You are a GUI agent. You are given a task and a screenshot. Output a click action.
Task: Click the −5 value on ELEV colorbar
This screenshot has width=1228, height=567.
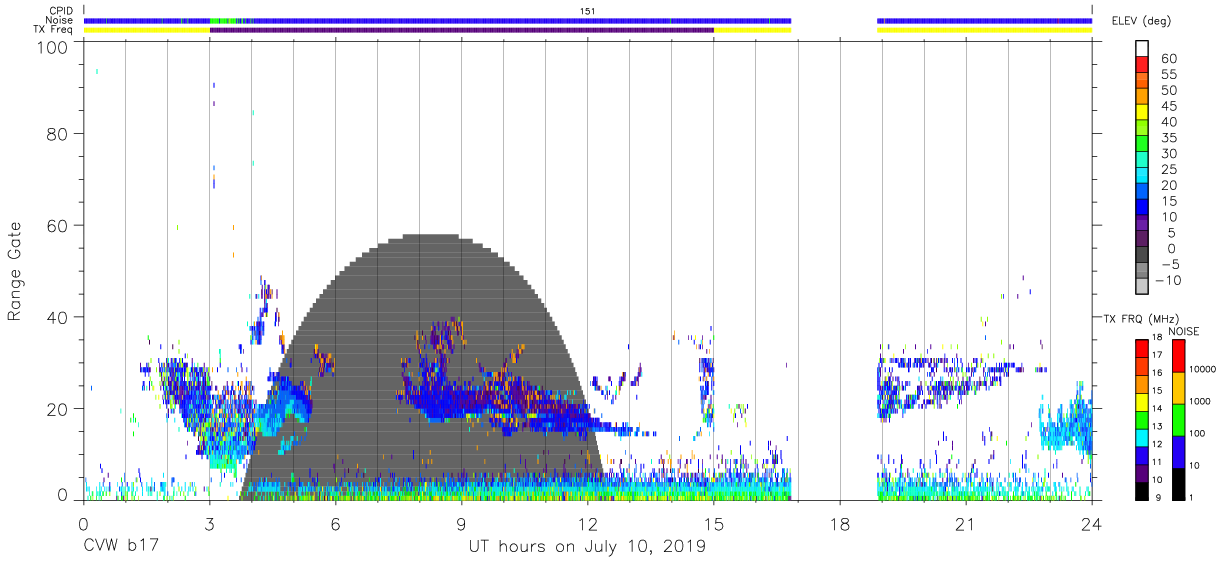coord(1169,264)
